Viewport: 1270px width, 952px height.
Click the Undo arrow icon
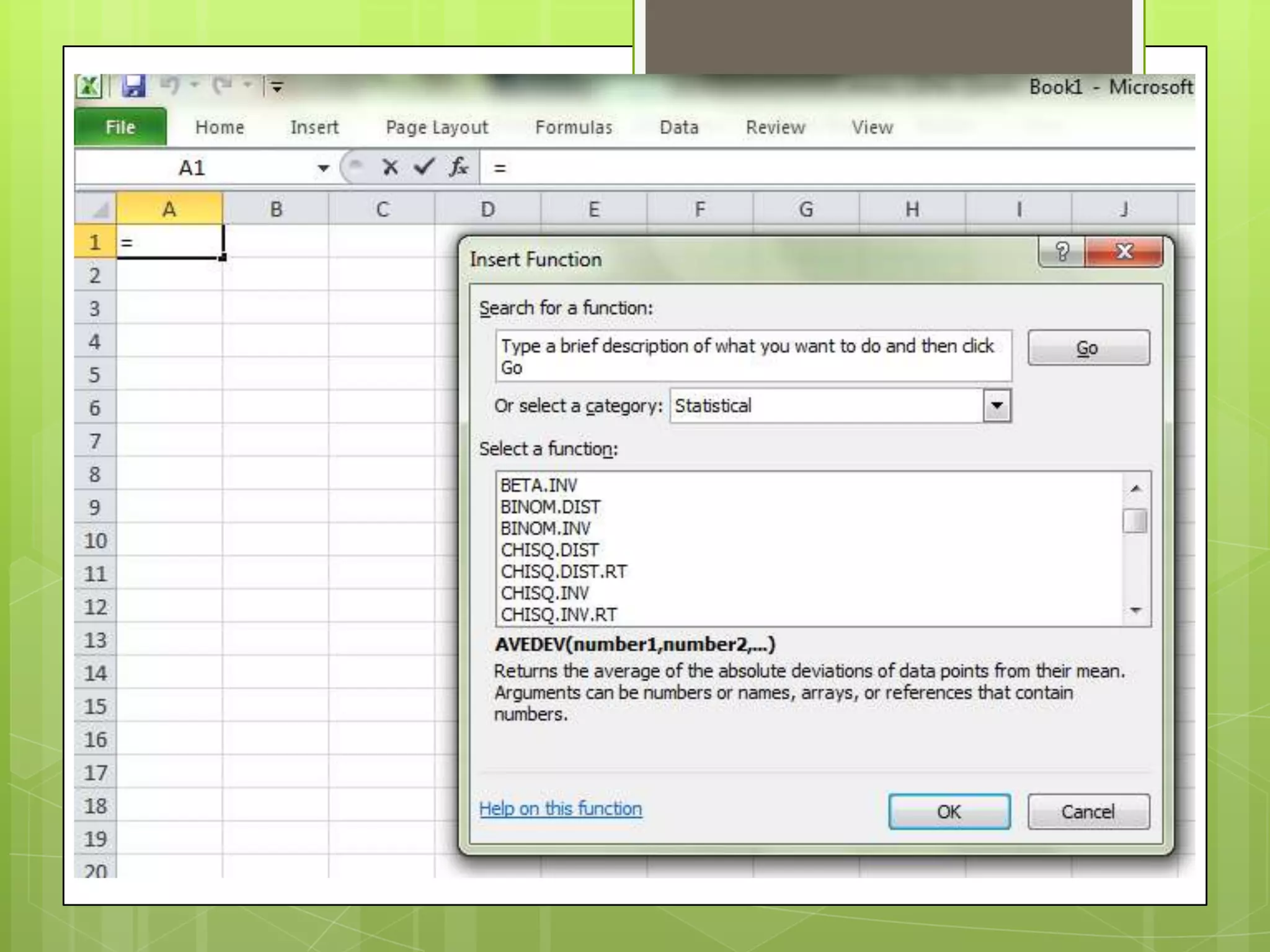point(169,85)
